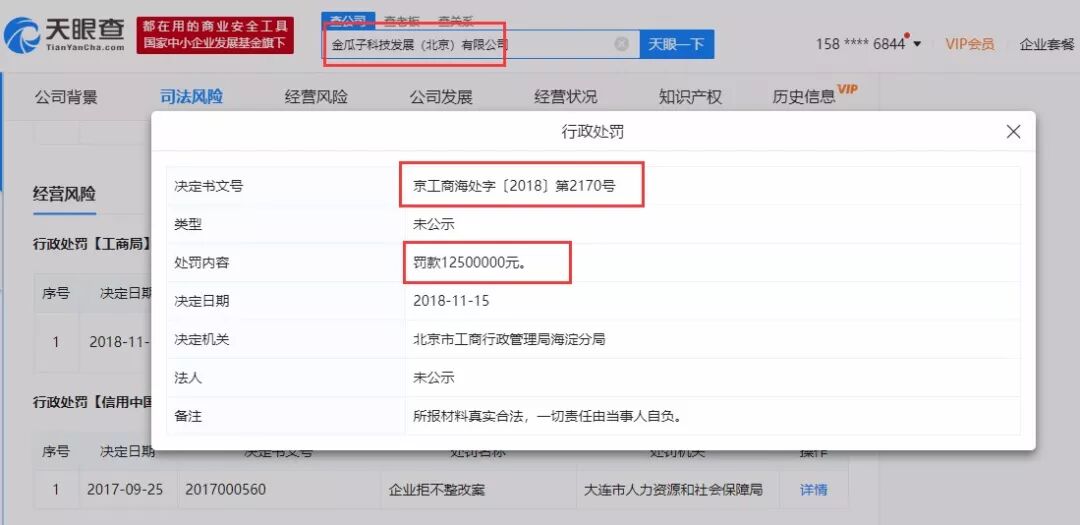
Task: Click the 行政处罚 dialog title
Action: coord(593,132)
